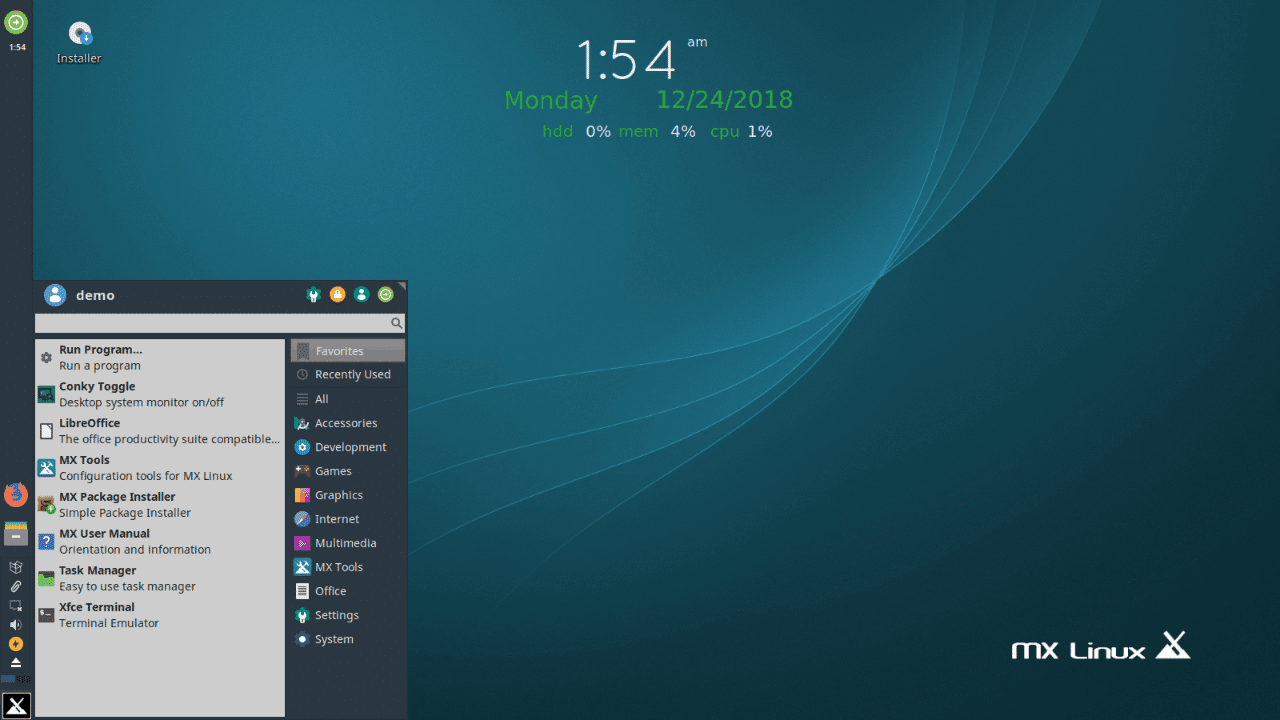Close the menu via MX logo button
This screenshot has width=1280, height=720.
(16, 705)
